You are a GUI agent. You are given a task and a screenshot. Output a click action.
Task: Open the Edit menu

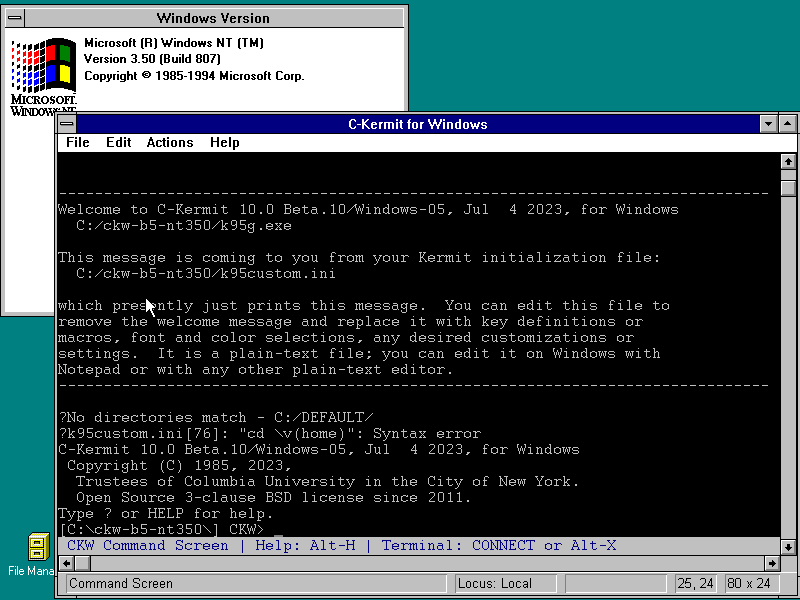[x=119, y=142]
